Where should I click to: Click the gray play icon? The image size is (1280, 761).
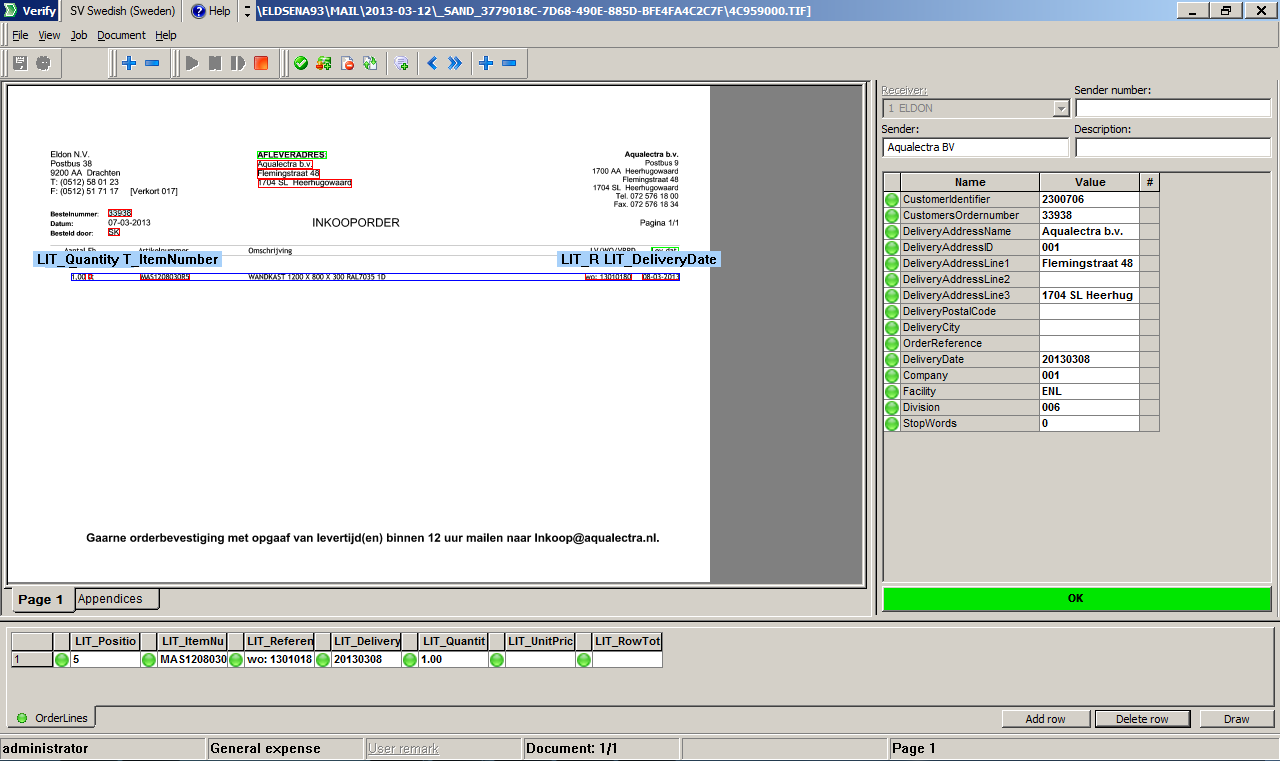tap(192, 63)
